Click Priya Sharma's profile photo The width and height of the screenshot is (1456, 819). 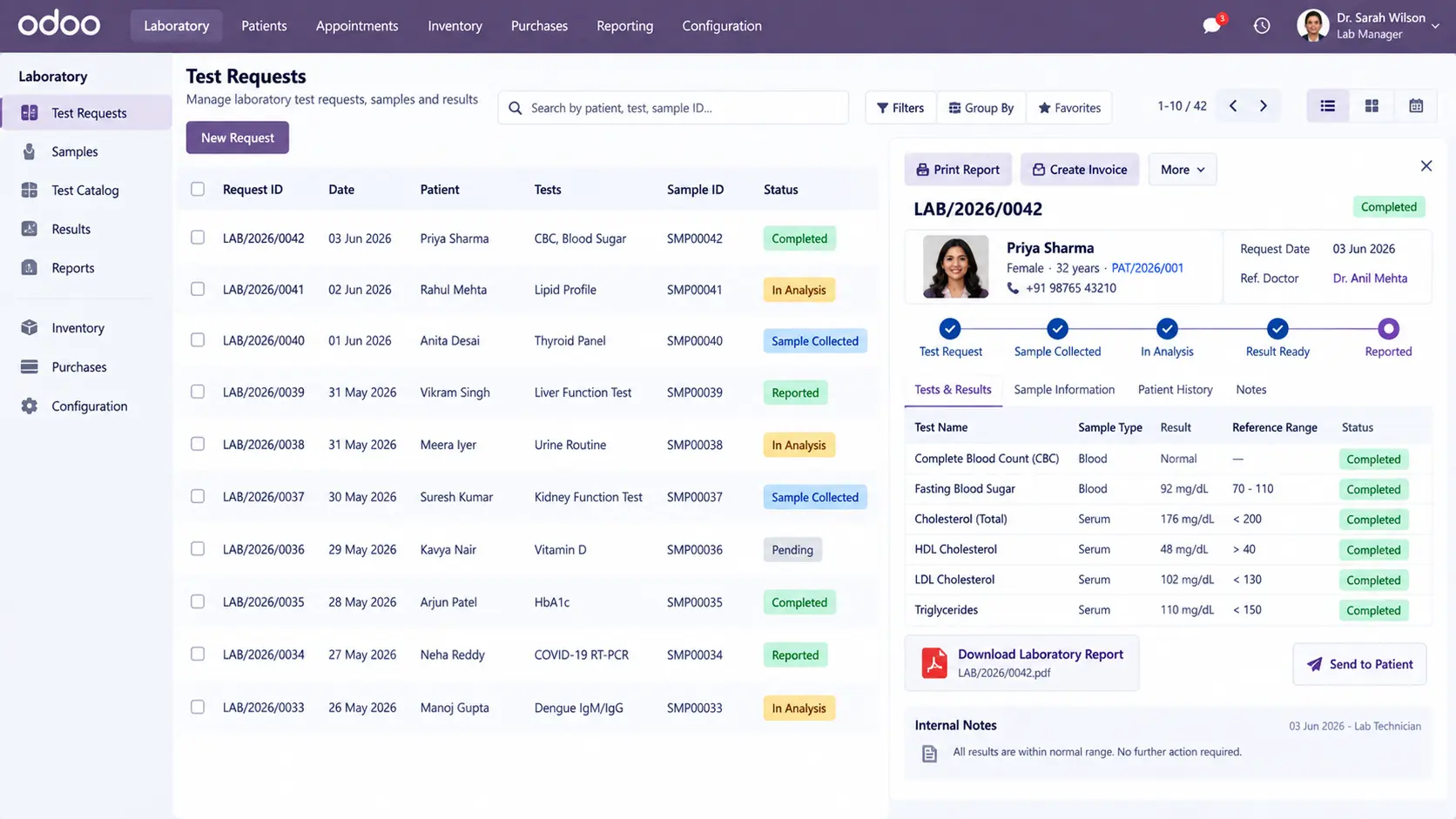(955, 267)
